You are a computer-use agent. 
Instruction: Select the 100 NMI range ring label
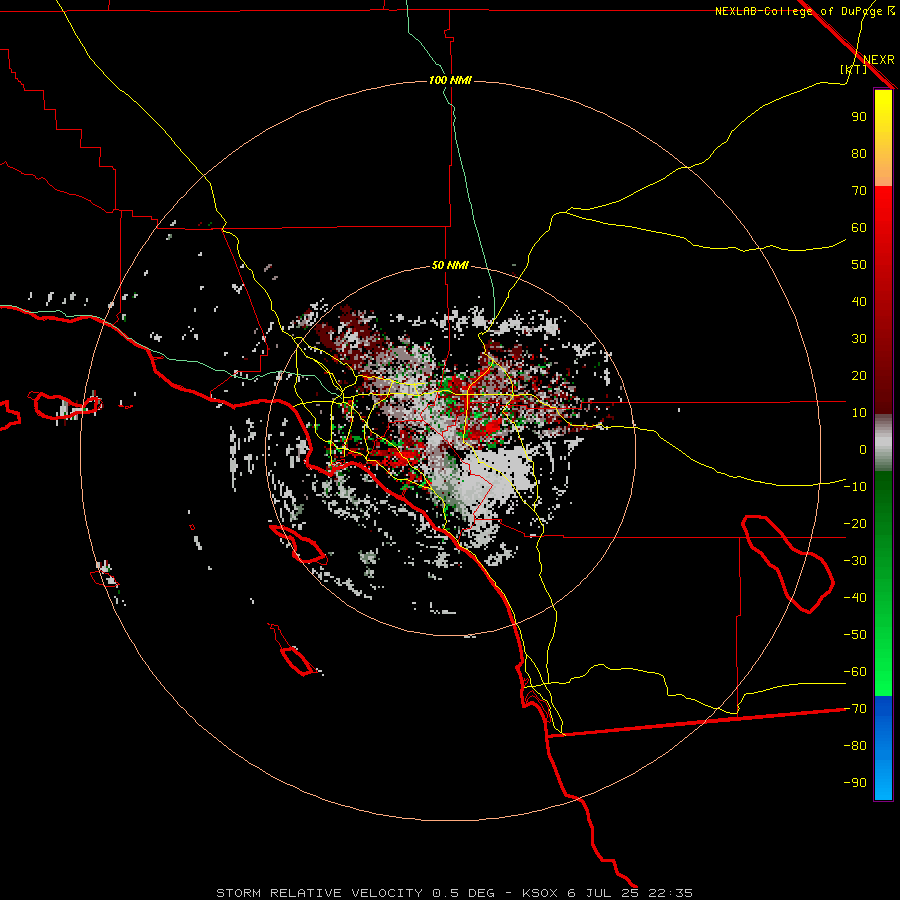click(x=450, y=80)
